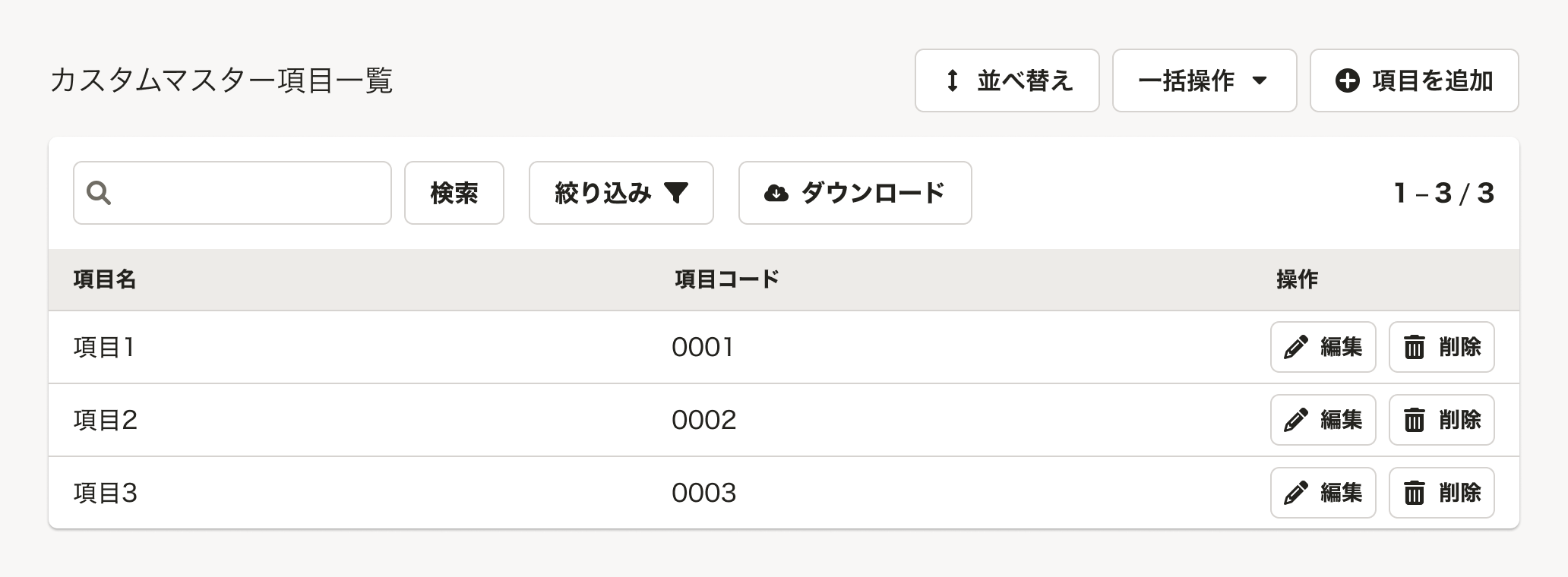
Task: Click the 0003 item code cell
Action: 704,493
